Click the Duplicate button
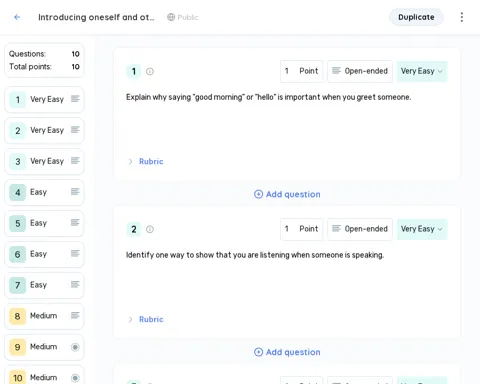The height and width of the screenshot is (384, 480). click(416, 17)
